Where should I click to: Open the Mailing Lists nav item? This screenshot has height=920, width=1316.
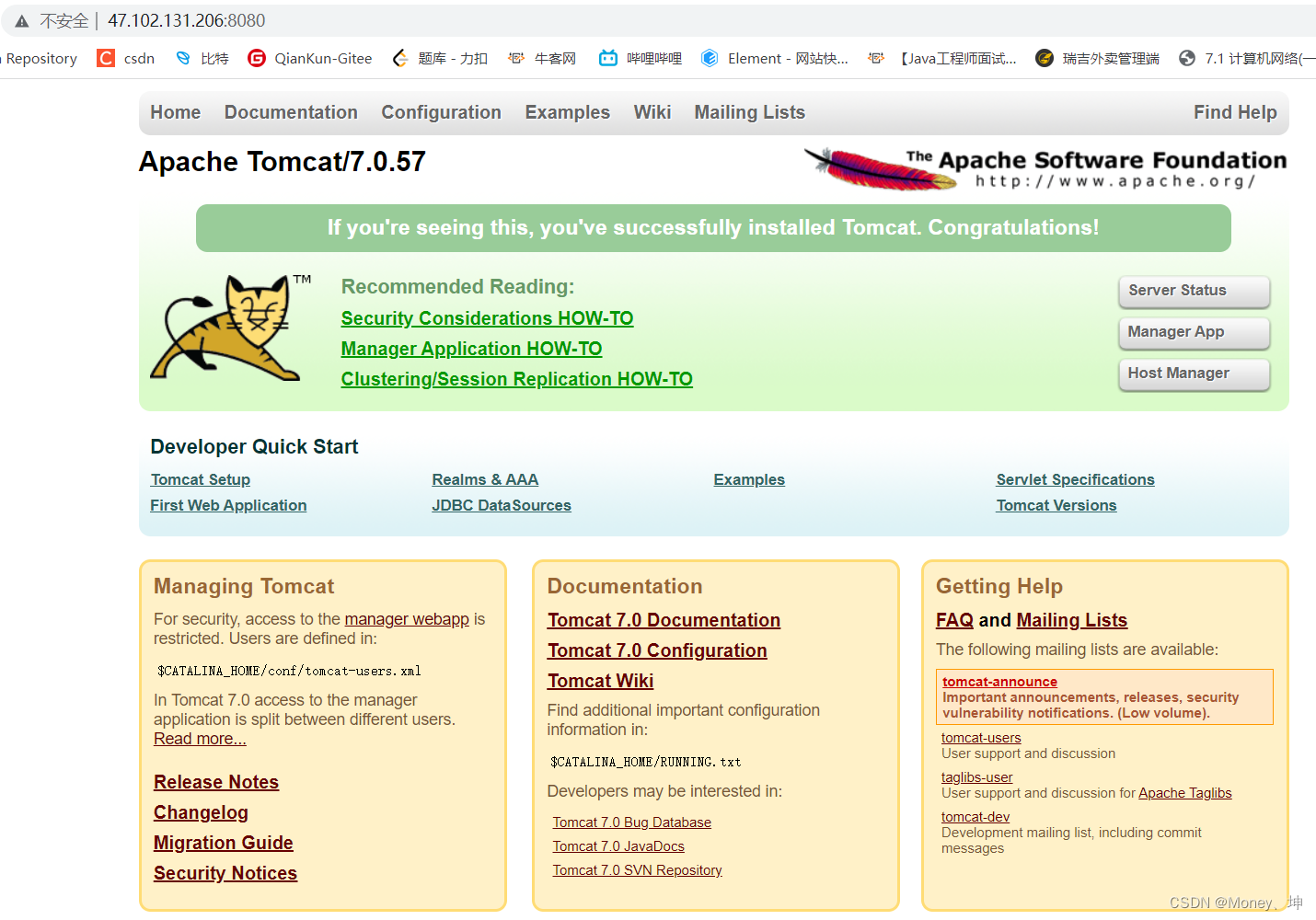[x=750, y=112]
